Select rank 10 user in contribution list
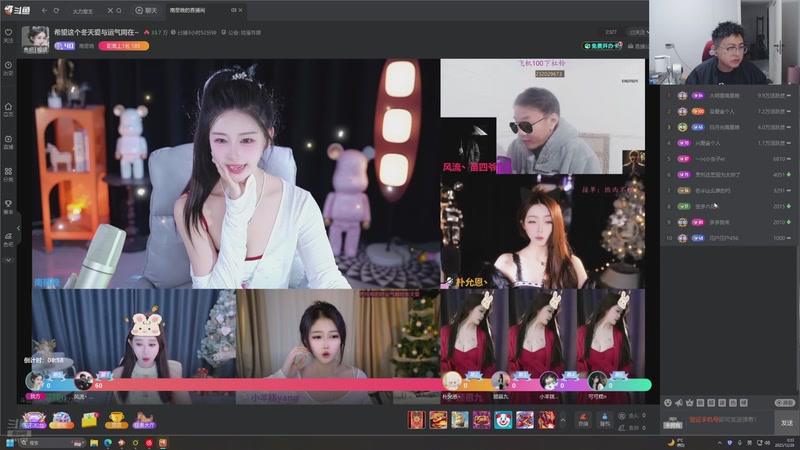The width and height of the screenshot is (800, 450). [730, 238]
